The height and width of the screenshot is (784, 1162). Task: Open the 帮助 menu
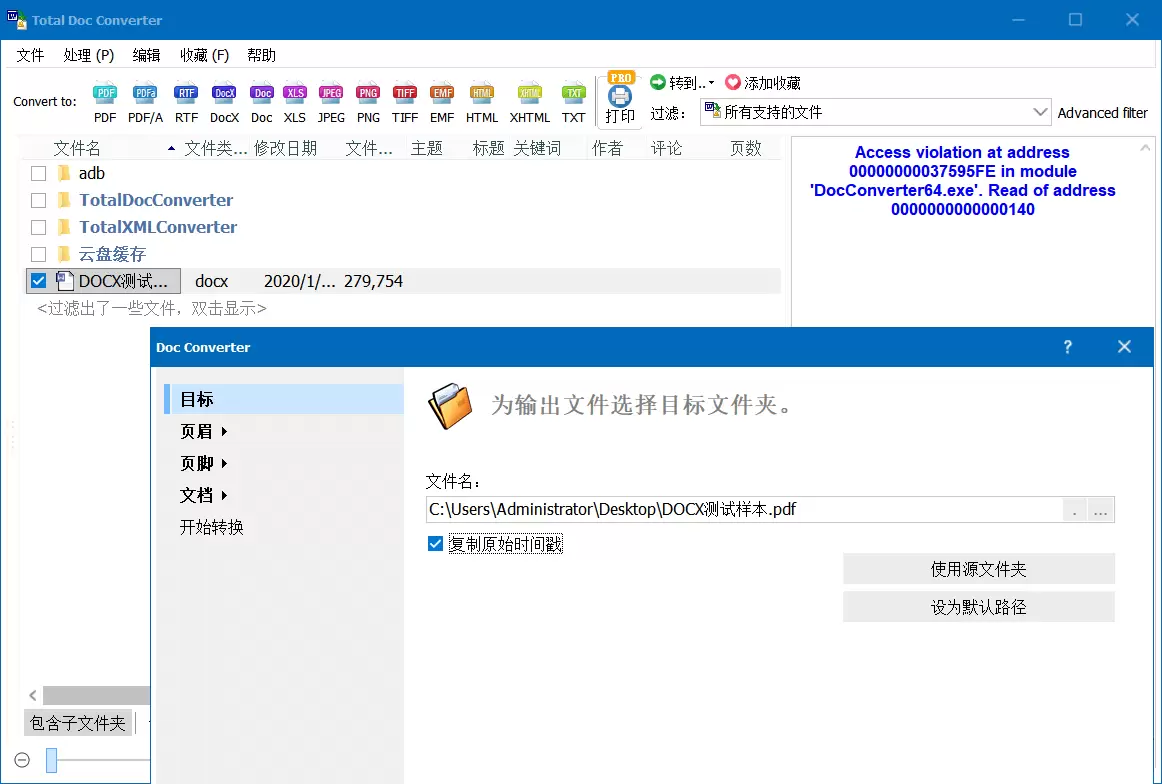pyautogui.click(x=262, y=56)
